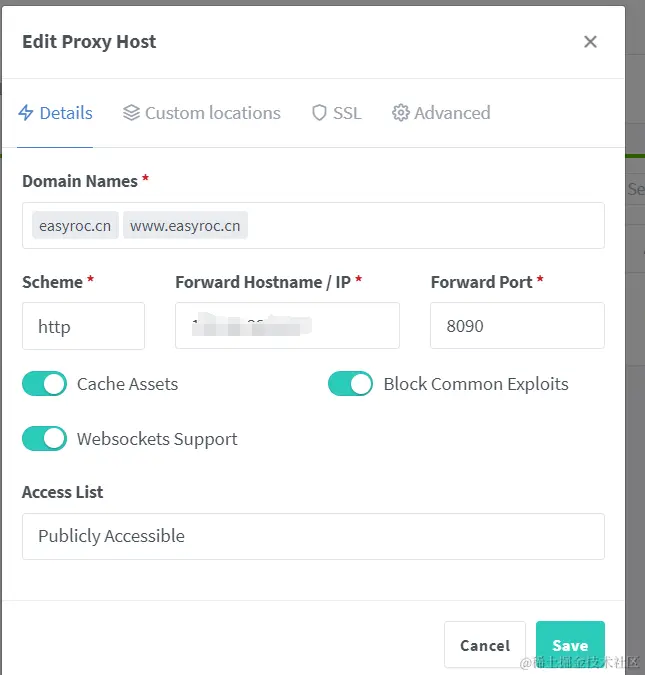The image size is (645, 675).
Task: Open the SSL tab
Action: (346, 113)
